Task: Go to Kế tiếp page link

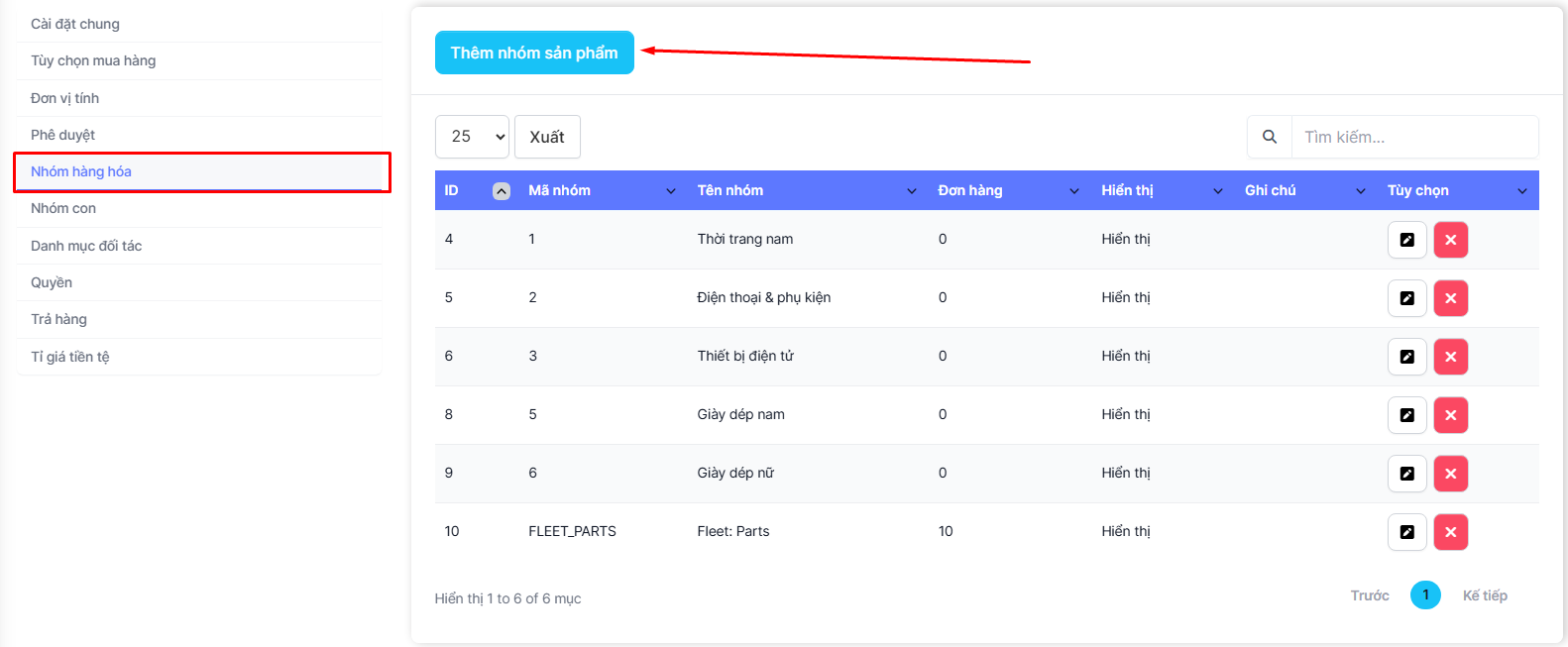Action: [x=1484, y=595]
